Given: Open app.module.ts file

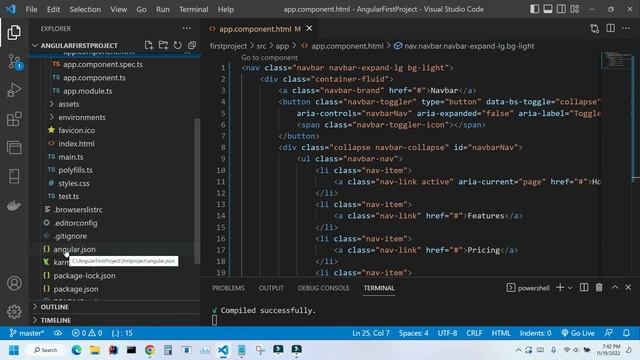Looking at the screenshot, I should coord(87,91).
